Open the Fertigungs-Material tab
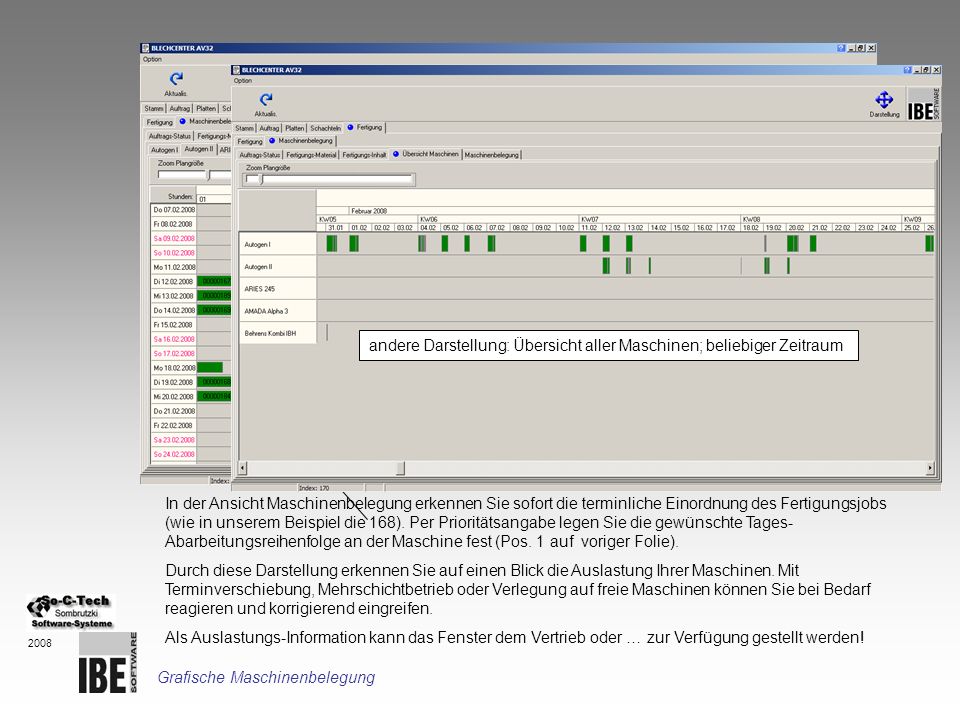This screenshot has height=720, width=960. pos(311,155)
